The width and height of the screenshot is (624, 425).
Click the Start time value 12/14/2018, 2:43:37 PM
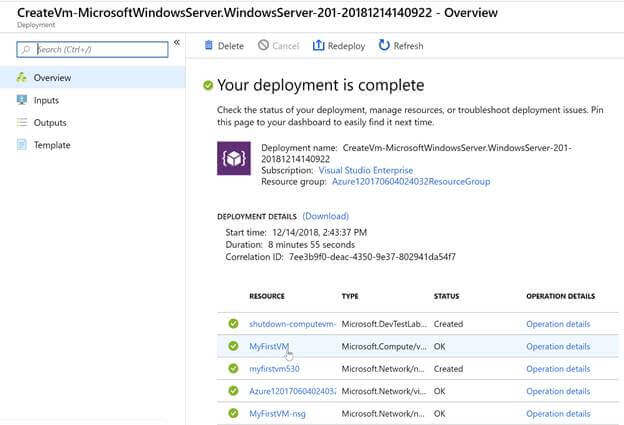pyautogui.click(x=320, y=232)
